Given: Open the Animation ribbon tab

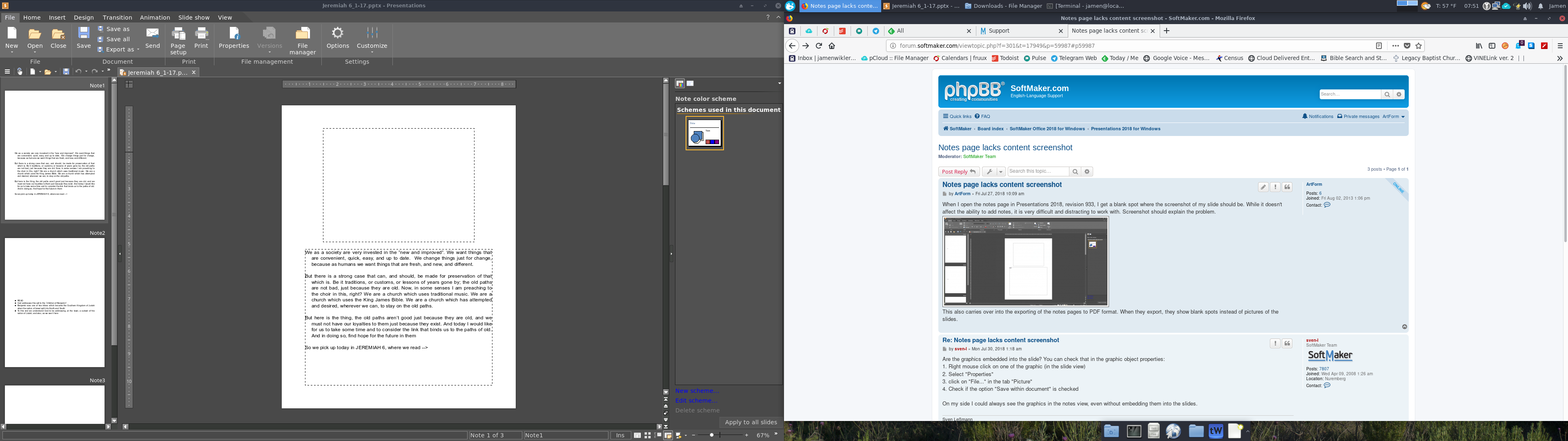Looking at the screenshot, I should coord(155,18).
